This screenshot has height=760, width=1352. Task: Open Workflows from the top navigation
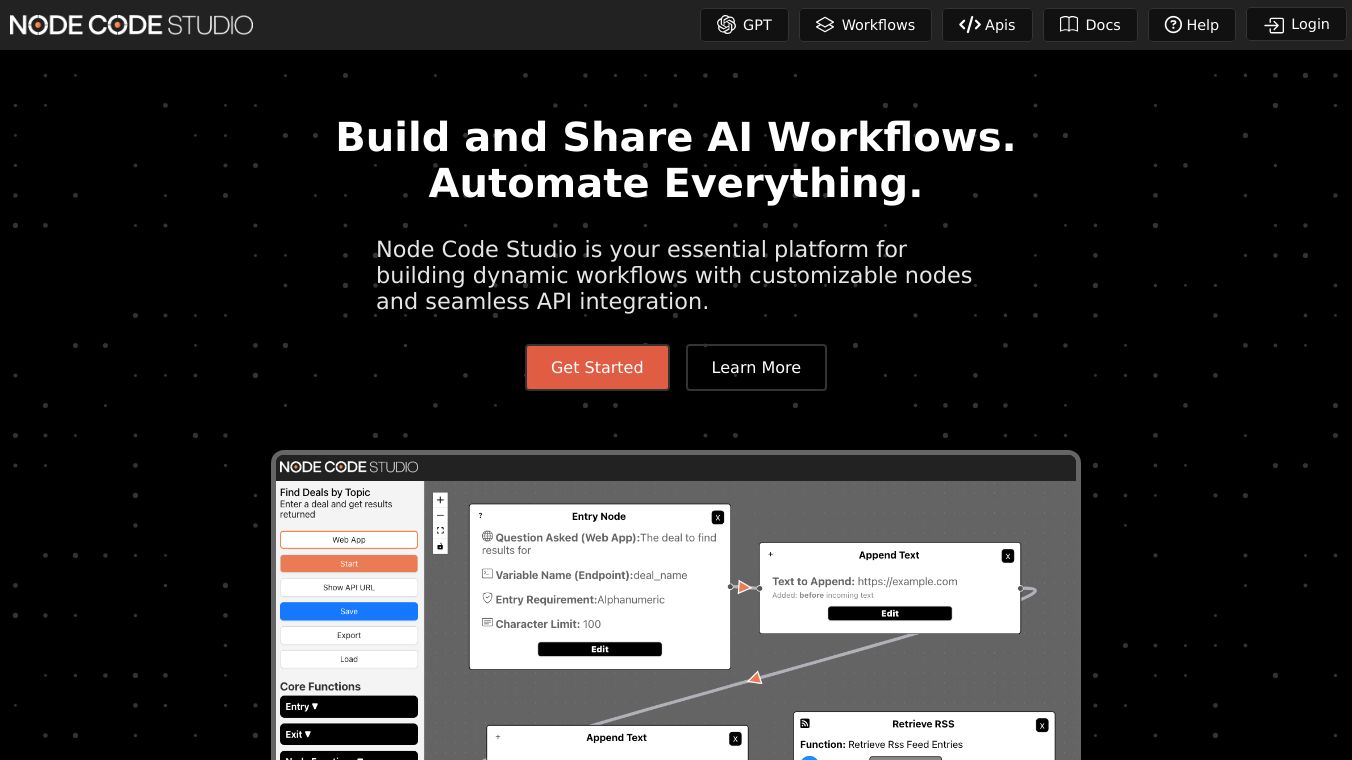click(865, 25)
